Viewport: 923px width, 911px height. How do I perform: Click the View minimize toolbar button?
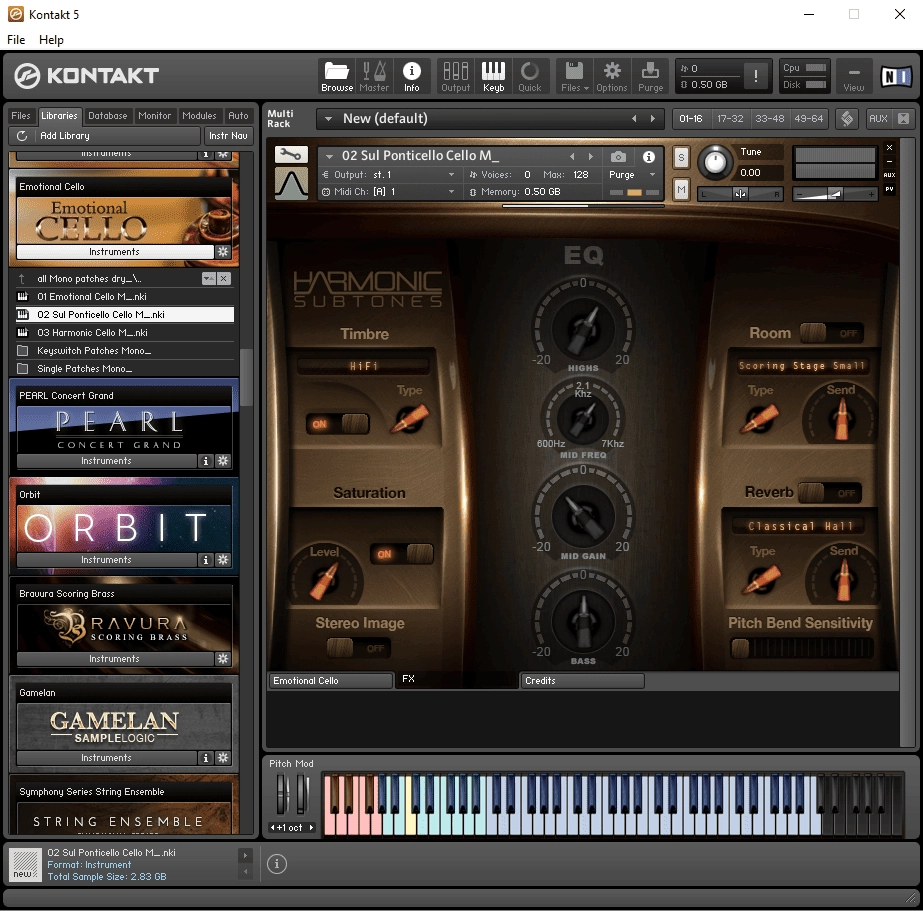[854, 77]
